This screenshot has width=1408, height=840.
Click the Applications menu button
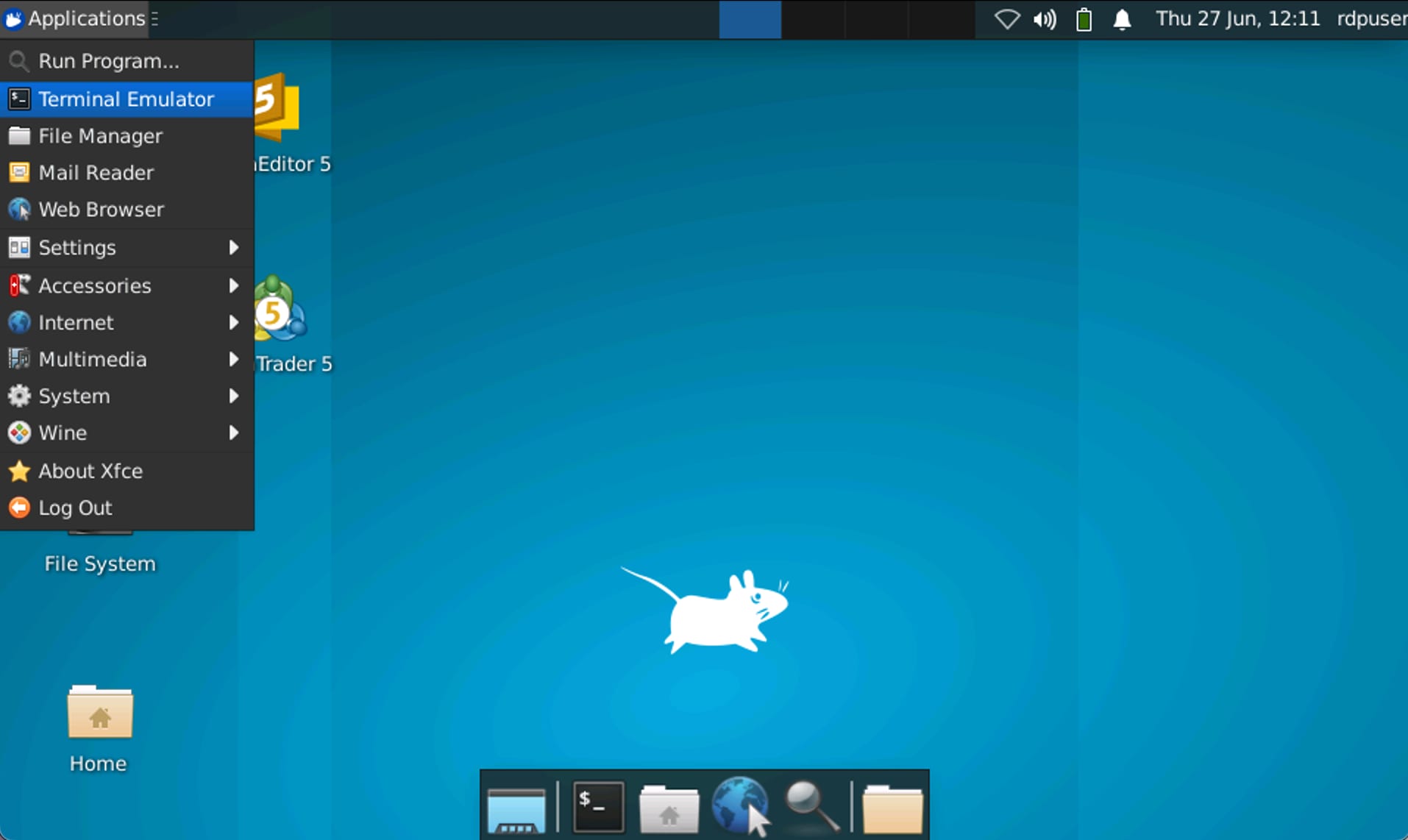tap(77, 19)
